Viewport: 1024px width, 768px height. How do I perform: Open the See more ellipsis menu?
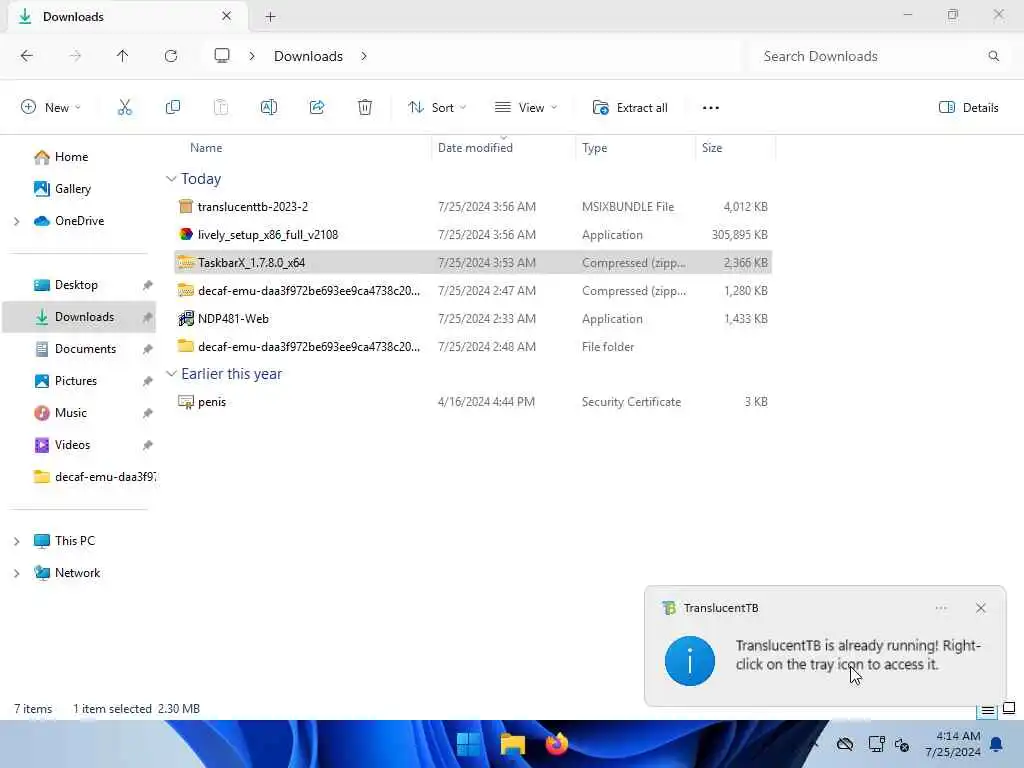(711, 108)
